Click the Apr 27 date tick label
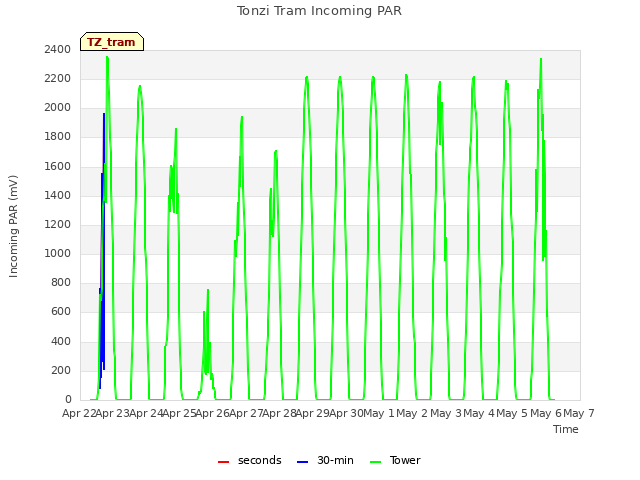This screenshot has width=640, height=480. [246, 413]
